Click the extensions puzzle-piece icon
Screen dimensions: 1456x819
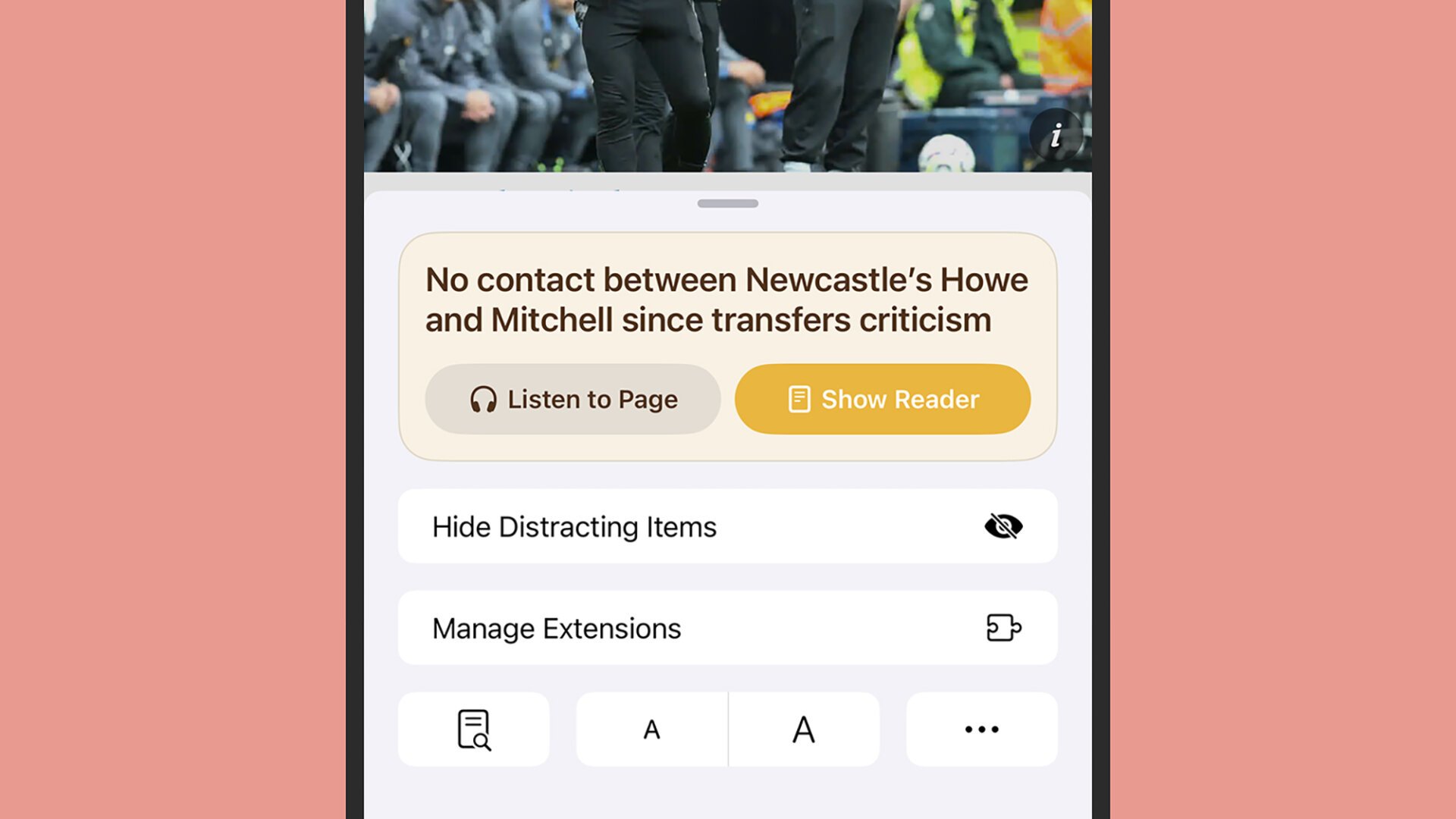[1004, 627]
